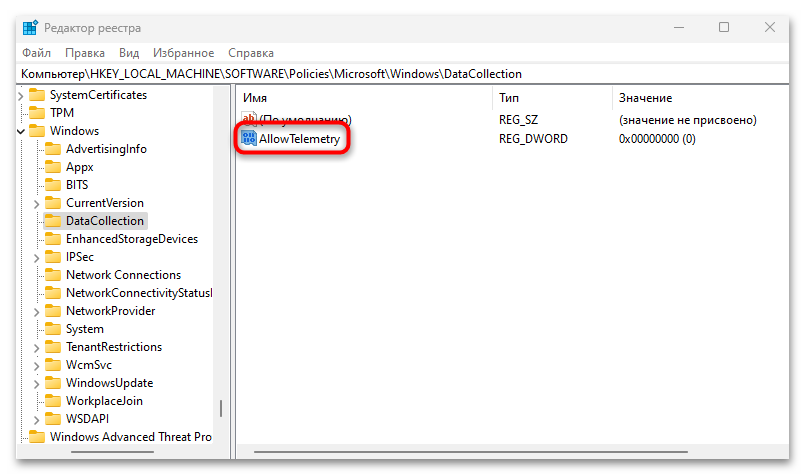
Task: Click the AdvertisingInfo folder icon
Action: coord(53,149)
